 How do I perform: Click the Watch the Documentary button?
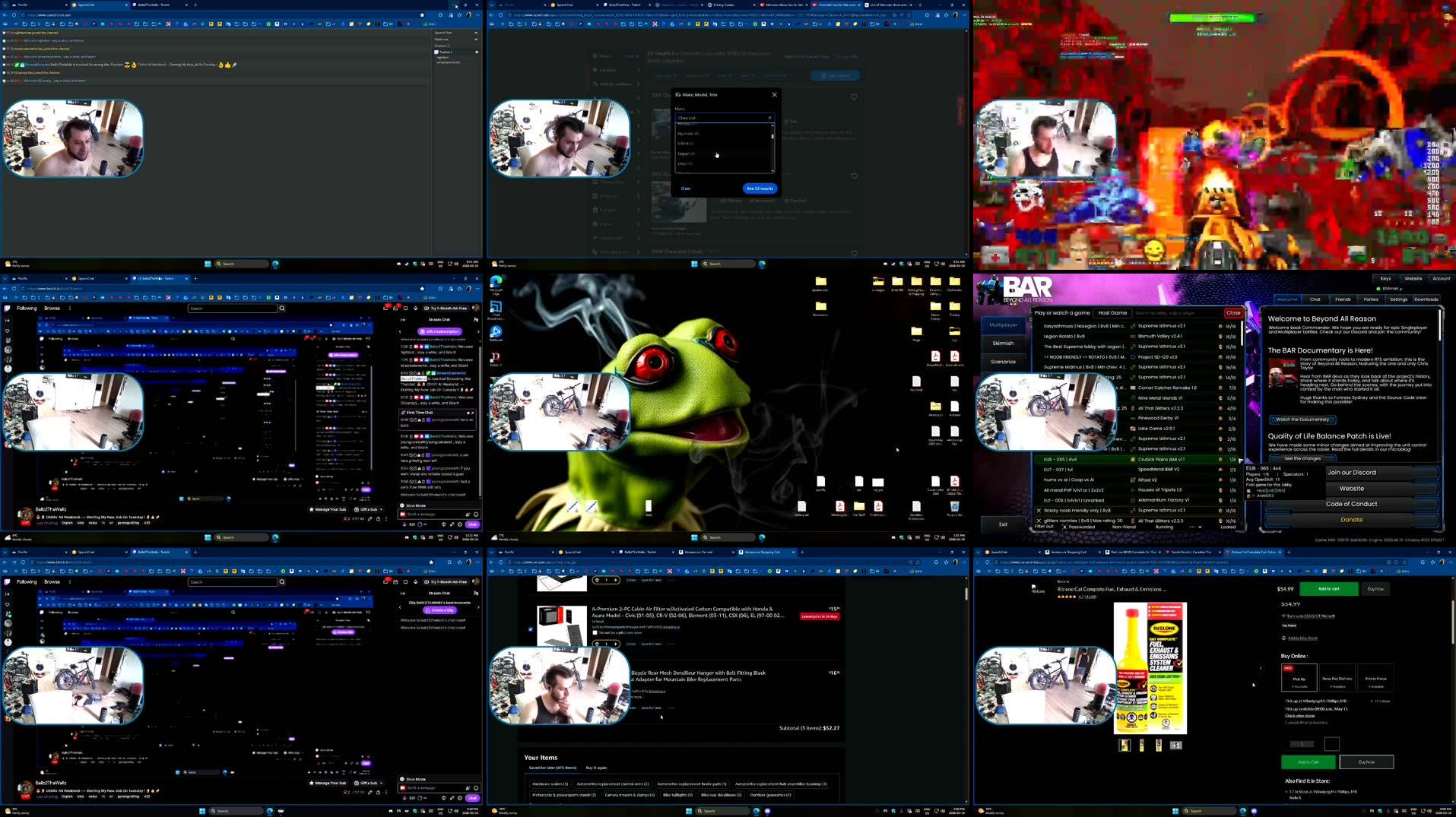point(1302,420)
